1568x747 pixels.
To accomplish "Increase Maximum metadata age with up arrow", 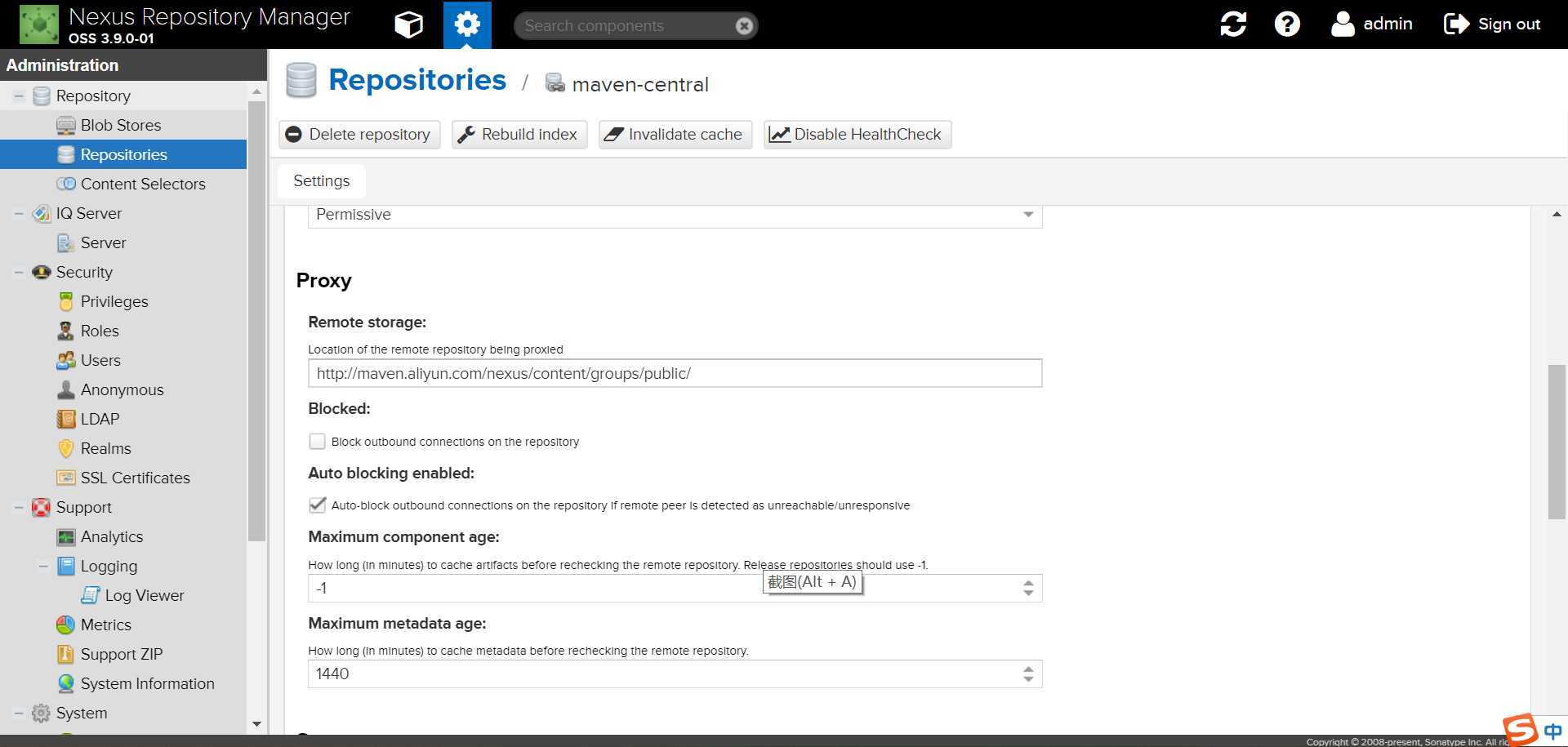I will coord(1028,669).
